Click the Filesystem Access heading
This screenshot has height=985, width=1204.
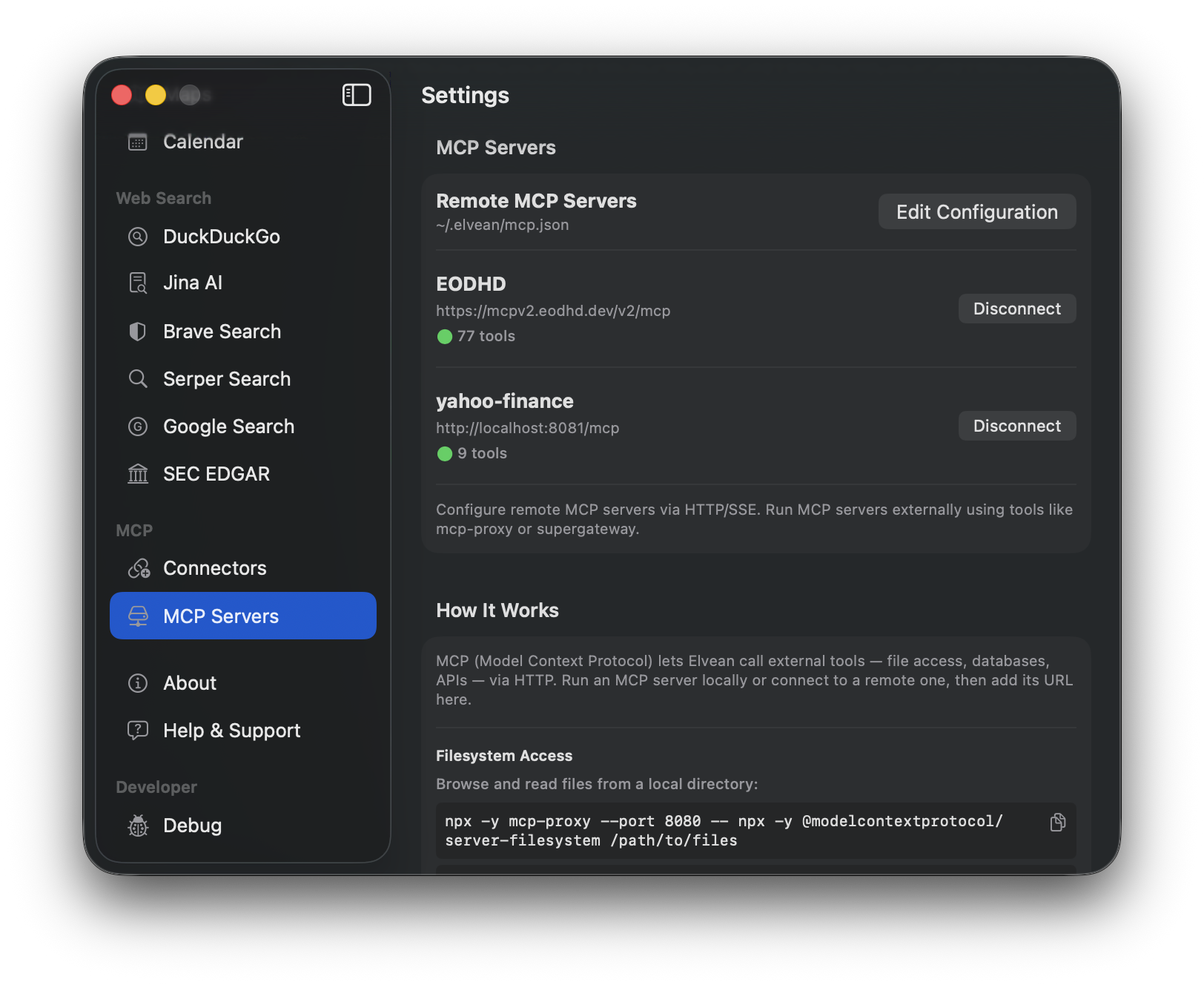[504, 756]
